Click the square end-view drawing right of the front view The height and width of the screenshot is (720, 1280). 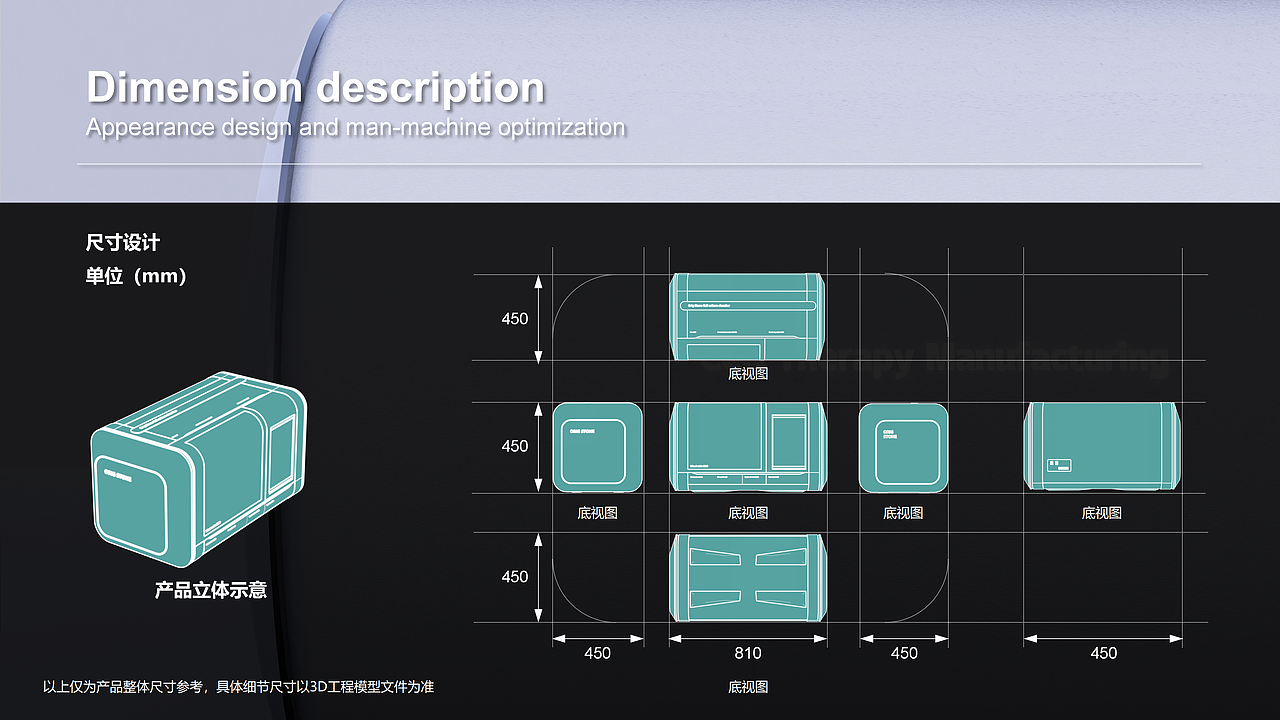pos(903,447)
